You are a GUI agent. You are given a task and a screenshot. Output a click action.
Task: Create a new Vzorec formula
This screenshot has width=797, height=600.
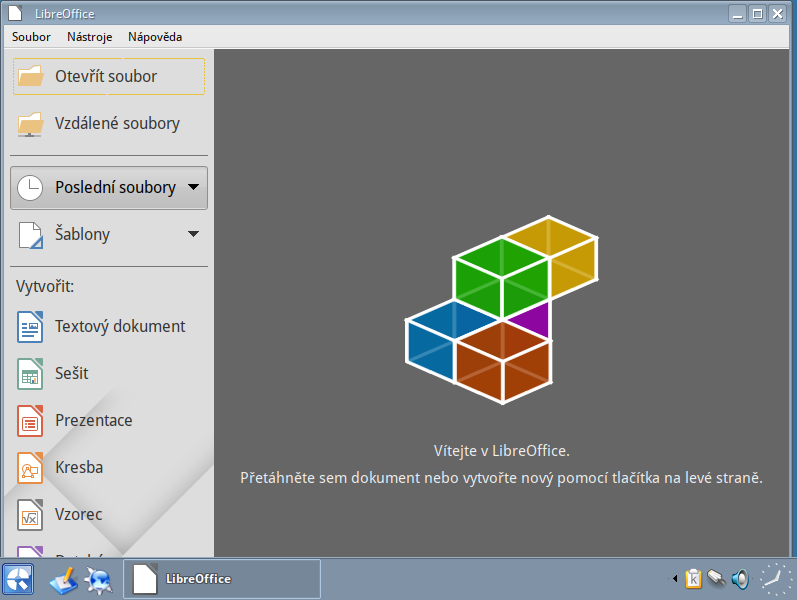coord(109,515)
